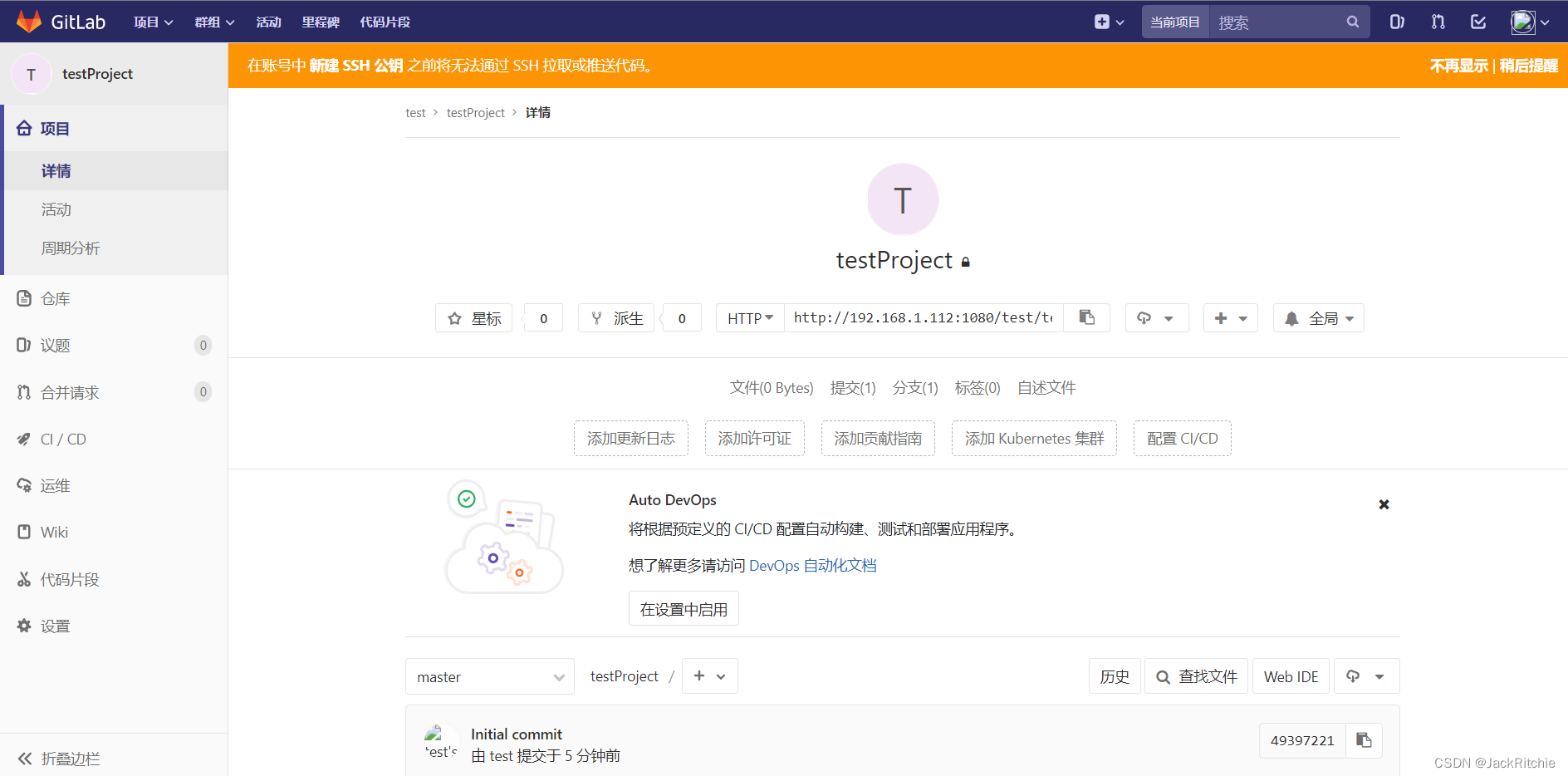Click the magnifier icon in search bar

pos(1352,22)
